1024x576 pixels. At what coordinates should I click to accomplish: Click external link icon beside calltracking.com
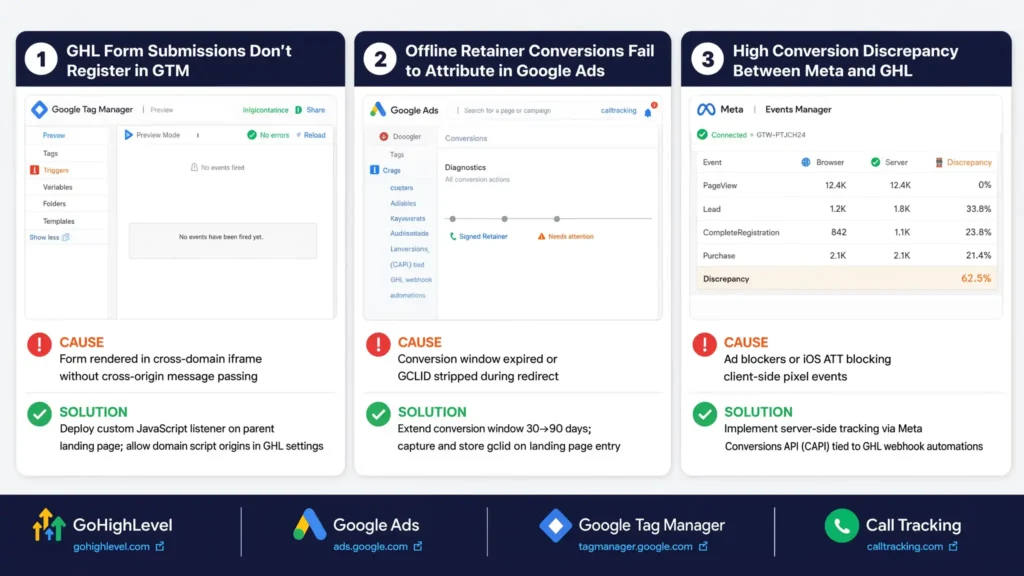point(953,546)
